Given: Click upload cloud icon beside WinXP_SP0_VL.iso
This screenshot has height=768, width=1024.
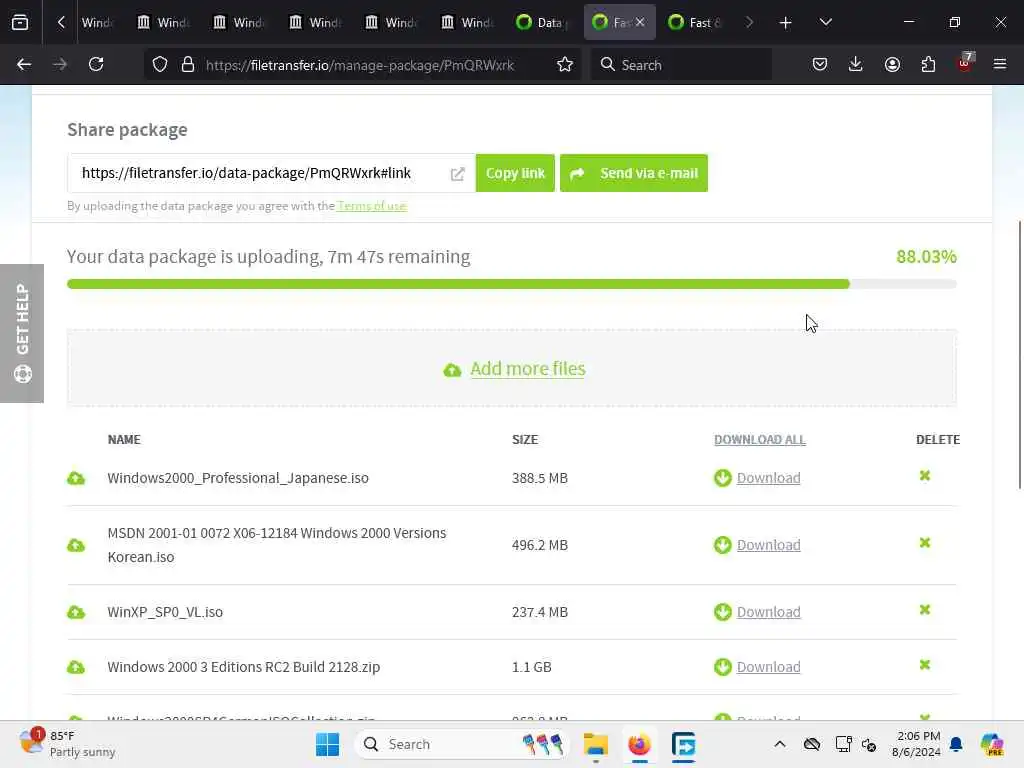Looking at the screenshot, I should [76, 612].
